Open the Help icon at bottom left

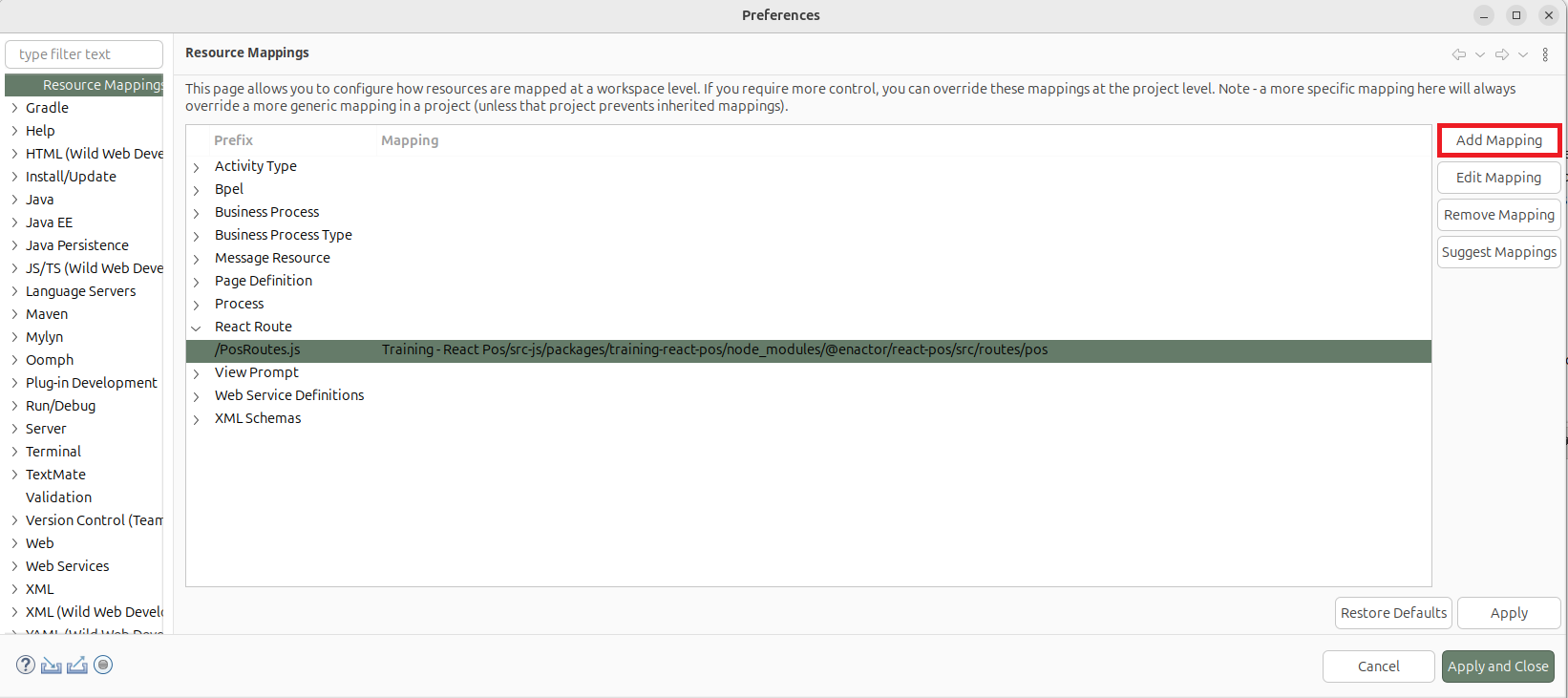[26, 666]
